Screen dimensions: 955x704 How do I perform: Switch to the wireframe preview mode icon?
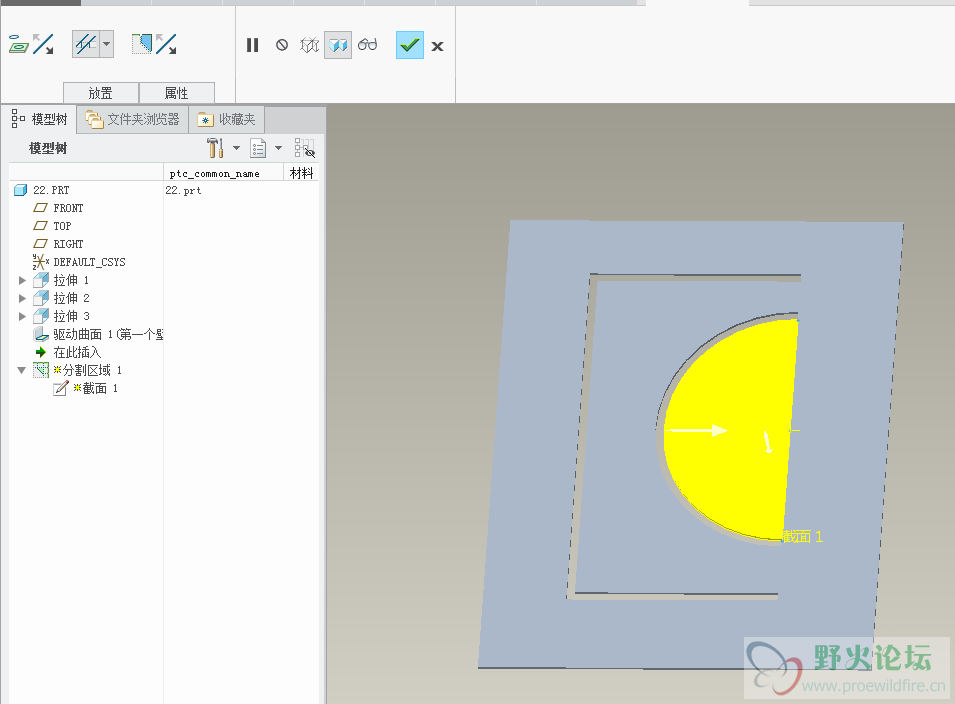pyautogui.click(x=309, y=45)
